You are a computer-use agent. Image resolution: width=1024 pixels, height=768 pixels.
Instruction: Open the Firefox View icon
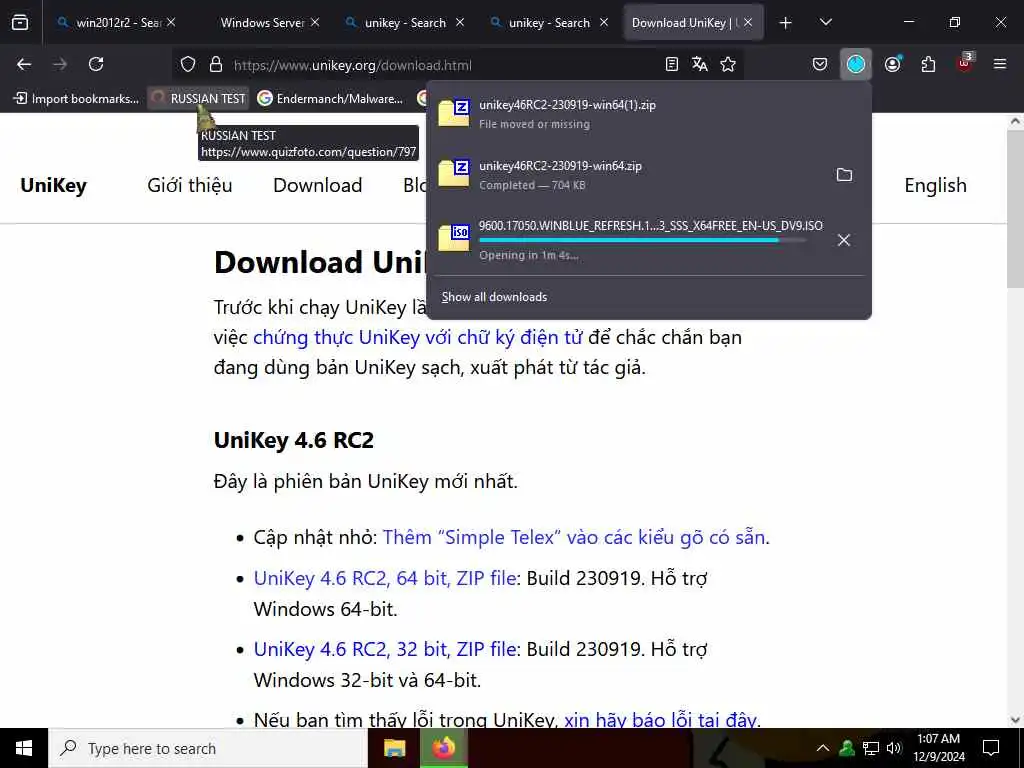(x=20, y=23)
